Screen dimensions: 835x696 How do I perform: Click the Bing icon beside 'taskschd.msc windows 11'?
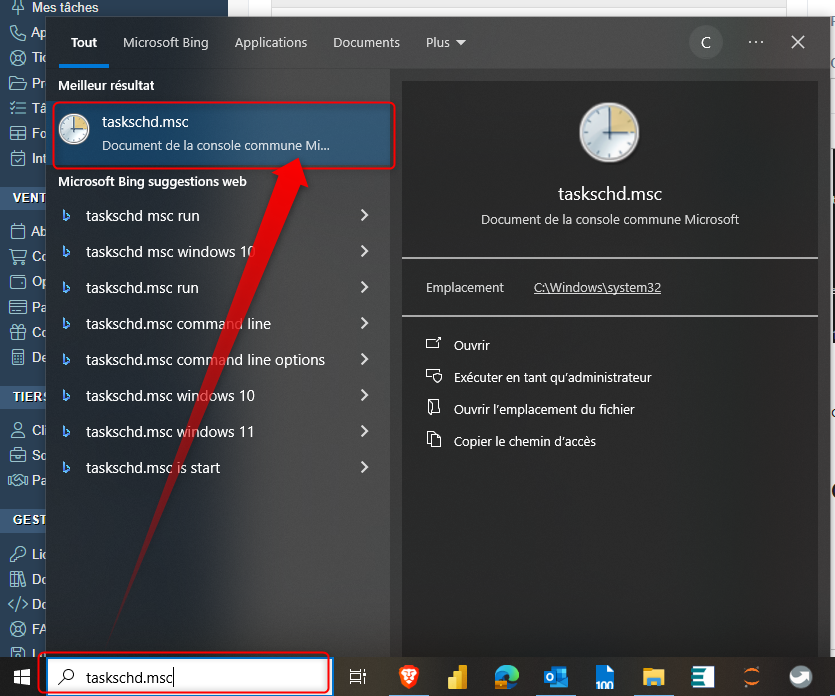click(67, 431)
